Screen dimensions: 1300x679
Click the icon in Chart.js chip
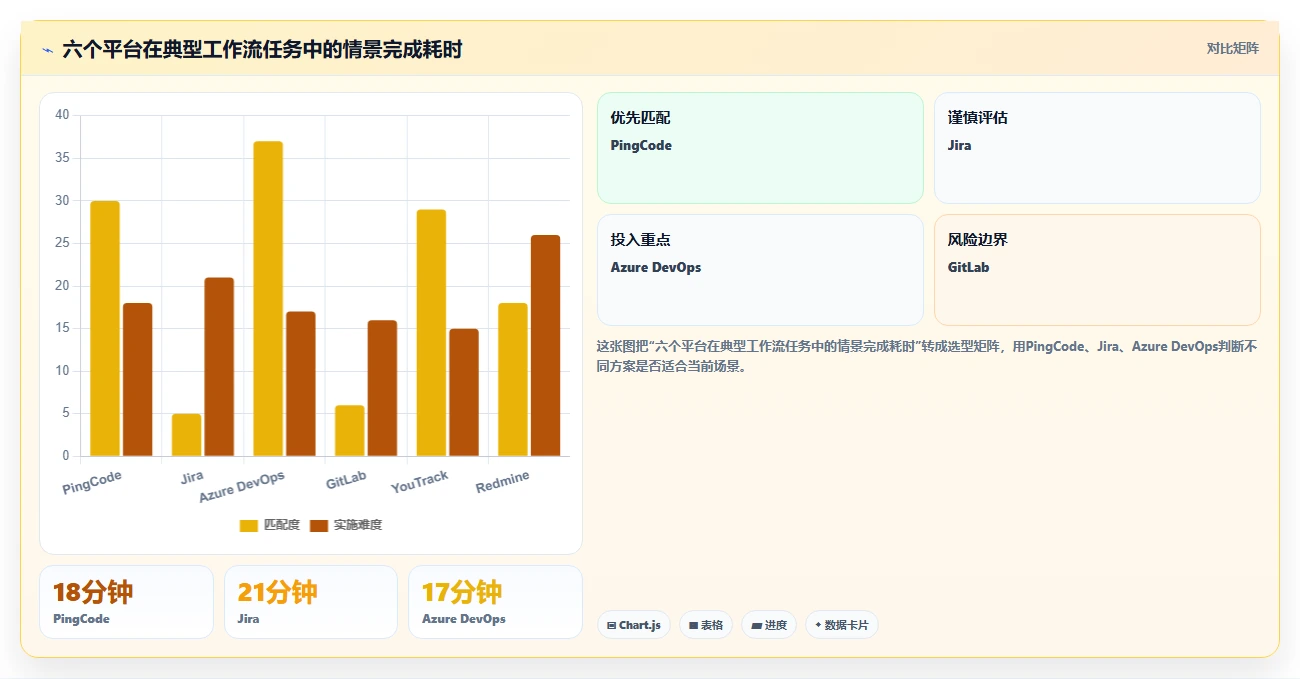(611, 625)
